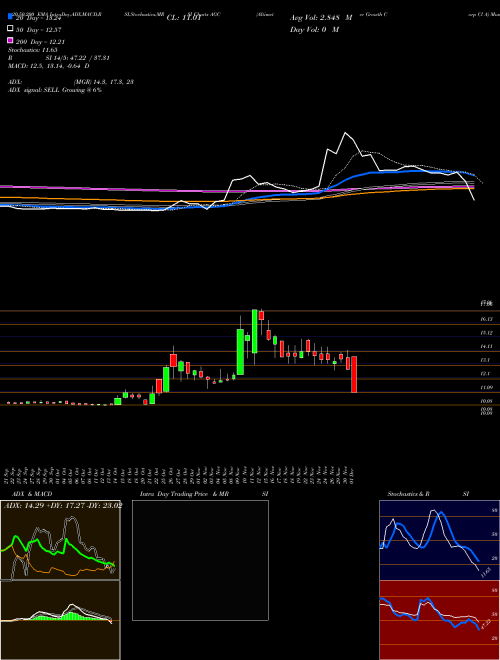The height and width of the screenshot is (660, 500).
Task: Open the blue Stochastics chart panel
Action: (439, 540)
